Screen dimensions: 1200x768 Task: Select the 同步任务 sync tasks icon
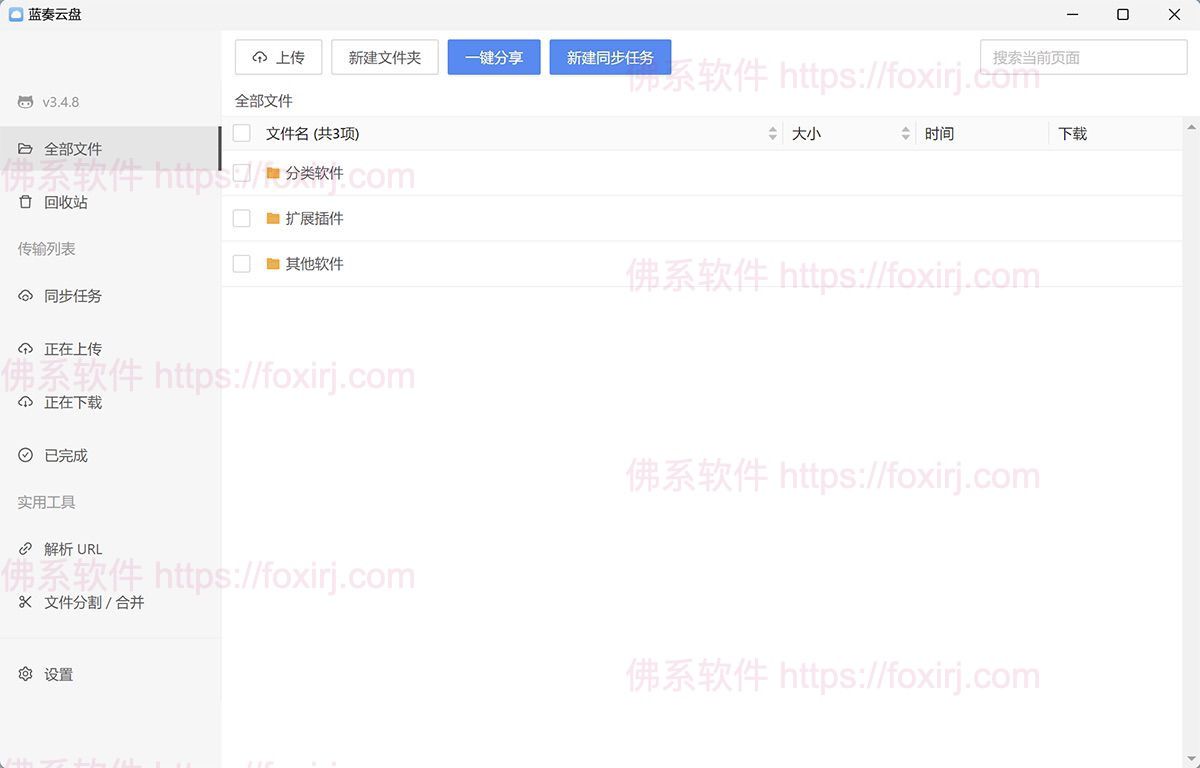(25, 295)
